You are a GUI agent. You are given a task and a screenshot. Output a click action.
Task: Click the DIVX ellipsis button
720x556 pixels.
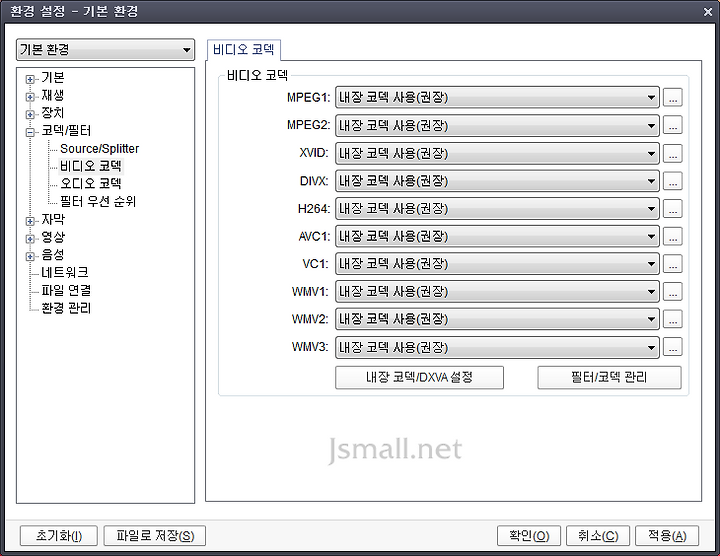(x=673, y=181)
